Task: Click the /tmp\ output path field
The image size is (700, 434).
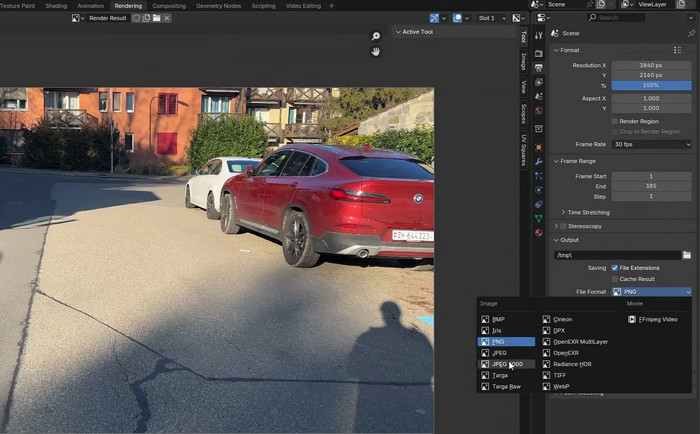Action: pyautogui.click(x=617, y=255)
